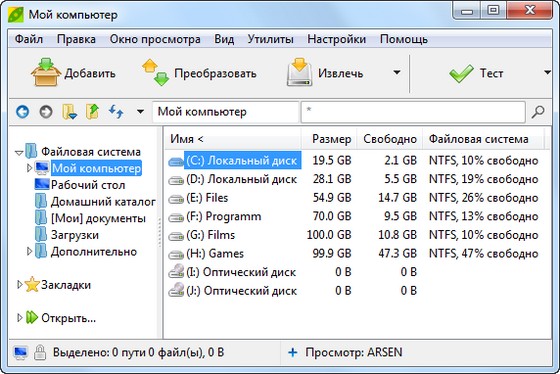The width and height of the screenshot is (560, 374).
Task: Click the go up one folder icon
Action: point(92,112)
